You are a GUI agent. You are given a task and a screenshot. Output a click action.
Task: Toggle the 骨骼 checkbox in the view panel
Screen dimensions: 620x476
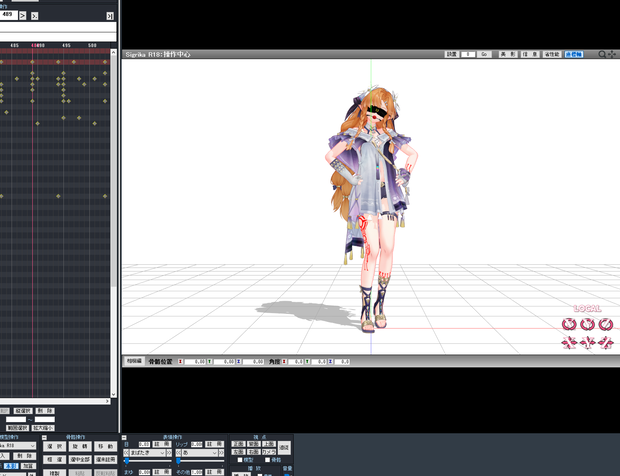tap(267, 460)
